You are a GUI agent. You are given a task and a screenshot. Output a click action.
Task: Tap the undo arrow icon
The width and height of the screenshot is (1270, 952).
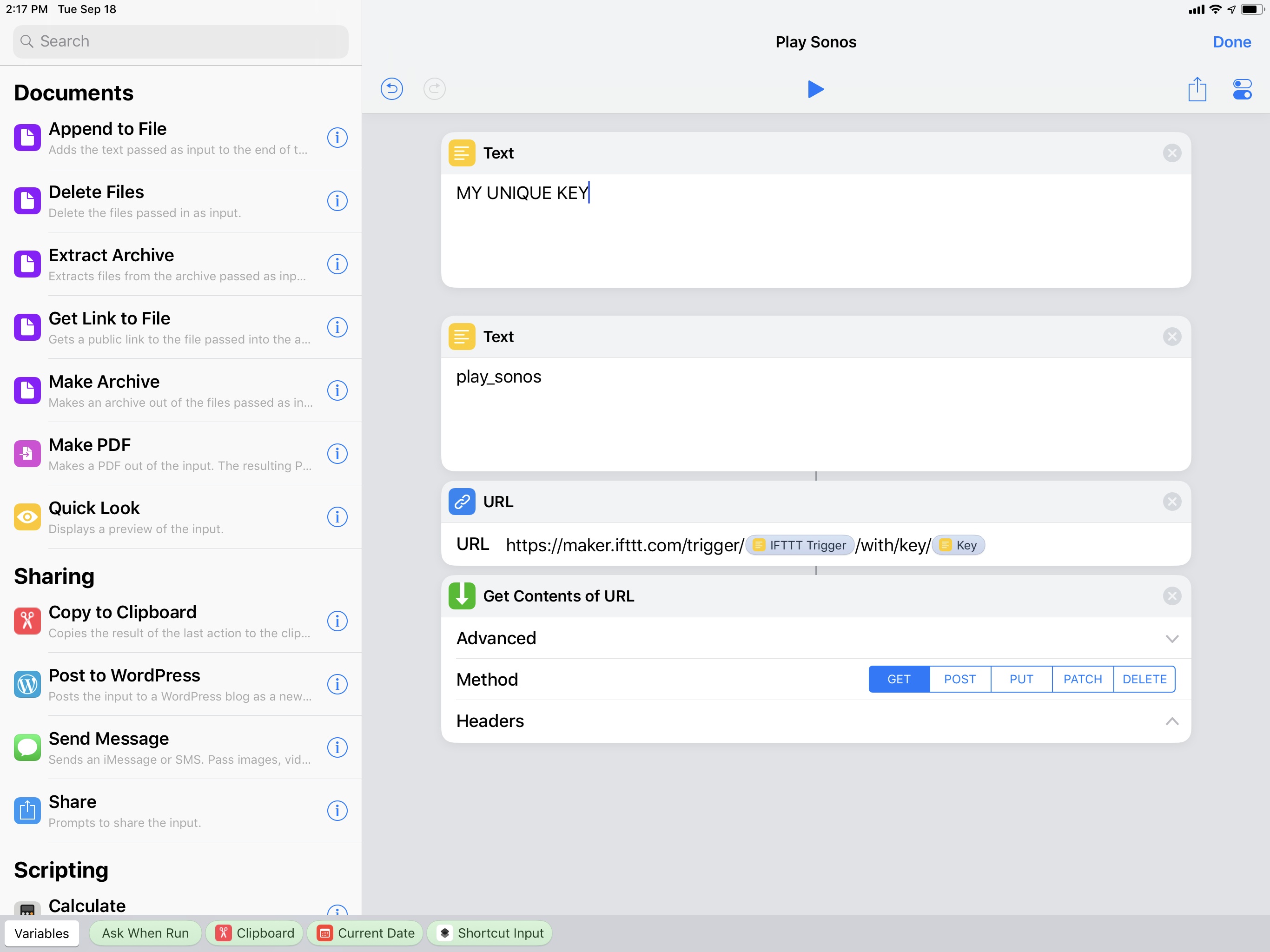pos(391,89)
